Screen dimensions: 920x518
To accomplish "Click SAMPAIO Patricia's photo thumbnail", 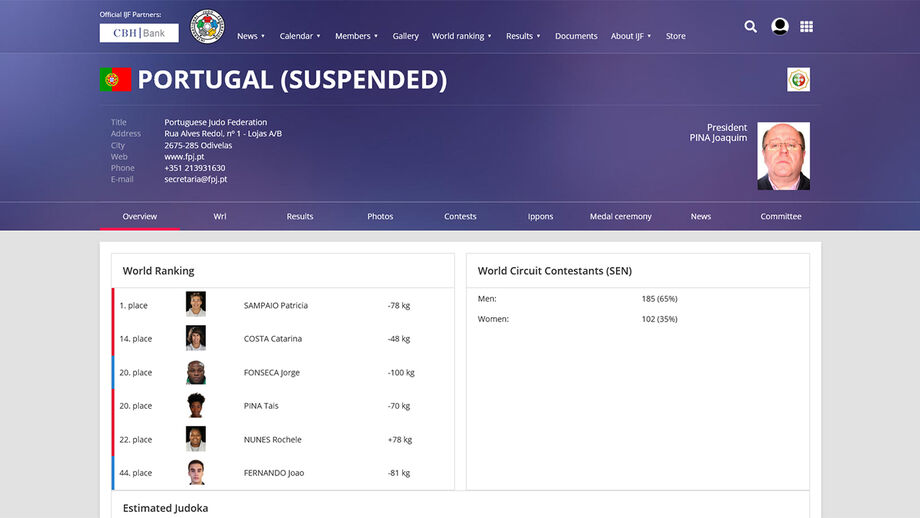I will tap(196, 304).
